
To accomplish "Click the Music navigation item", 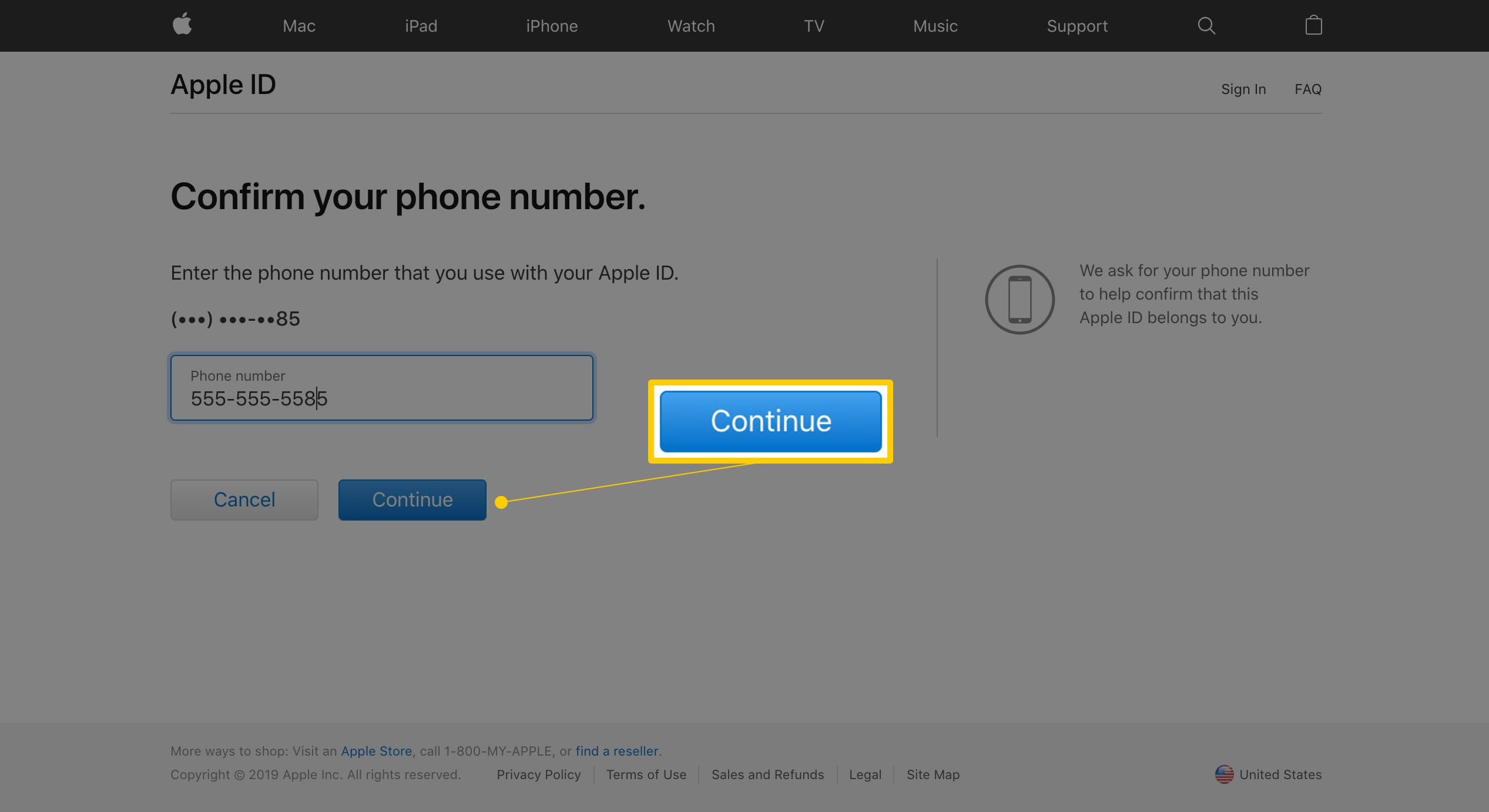I will [934, 25].
